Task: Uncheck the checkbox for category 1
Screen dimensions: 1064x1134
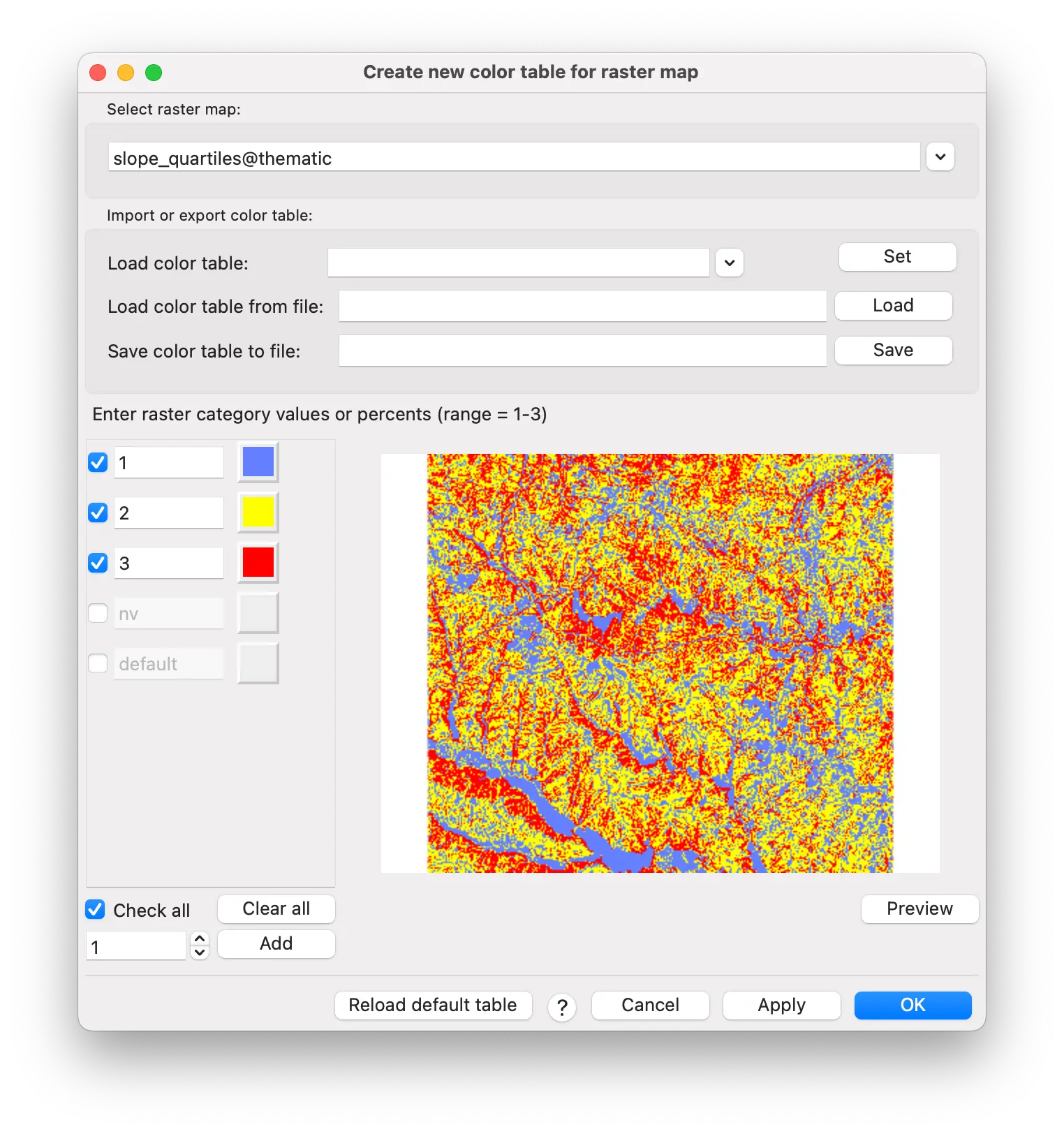Action: [98, 462]
